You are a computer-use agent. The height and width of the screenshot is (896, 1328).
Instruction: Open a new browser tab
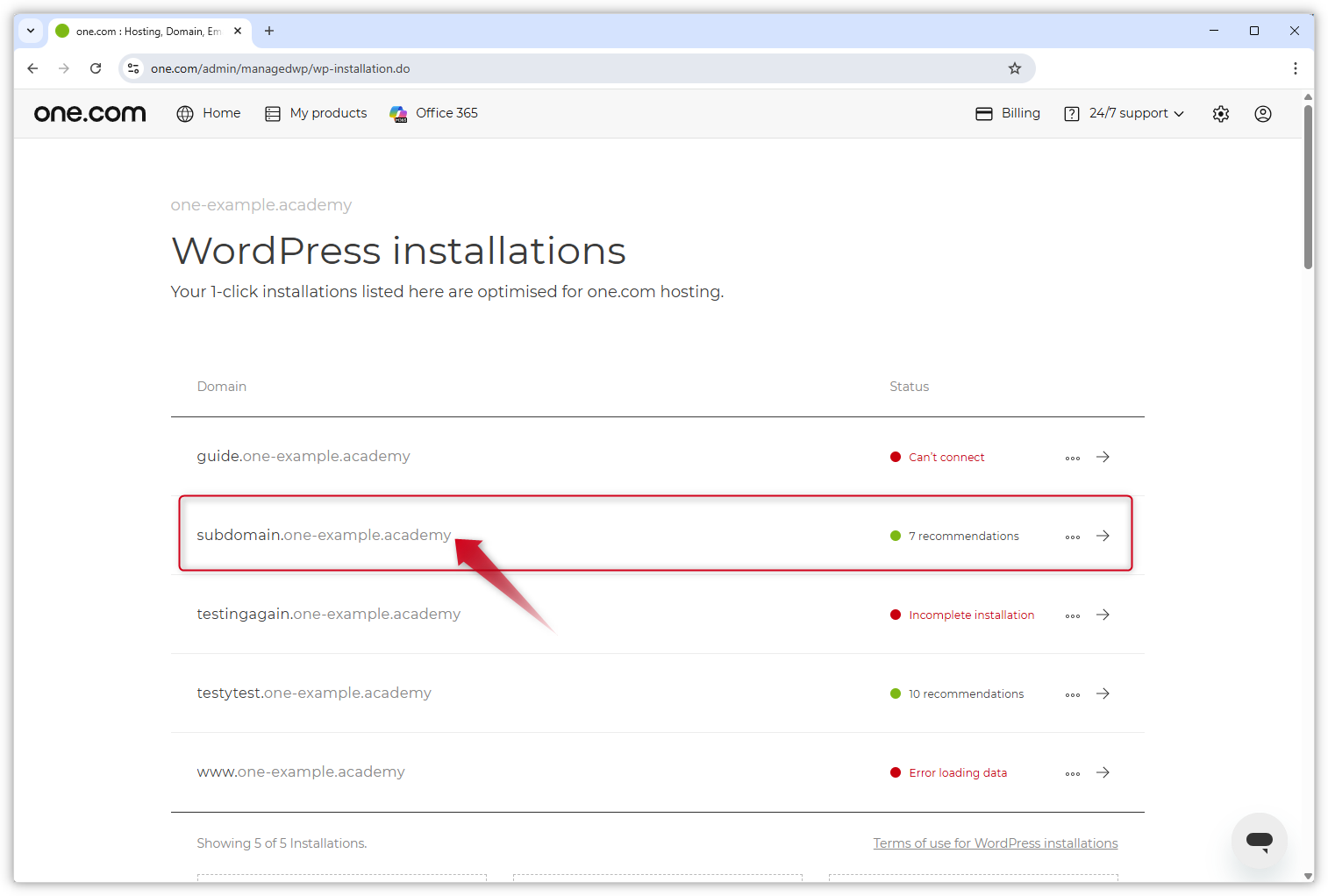point(269,31)
